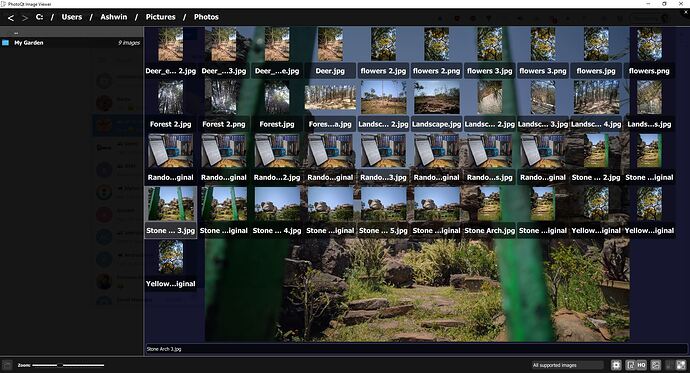Viewport: 690px width, 373px height.
Task: Select Forest 2.png image
Action: [224, 105]
